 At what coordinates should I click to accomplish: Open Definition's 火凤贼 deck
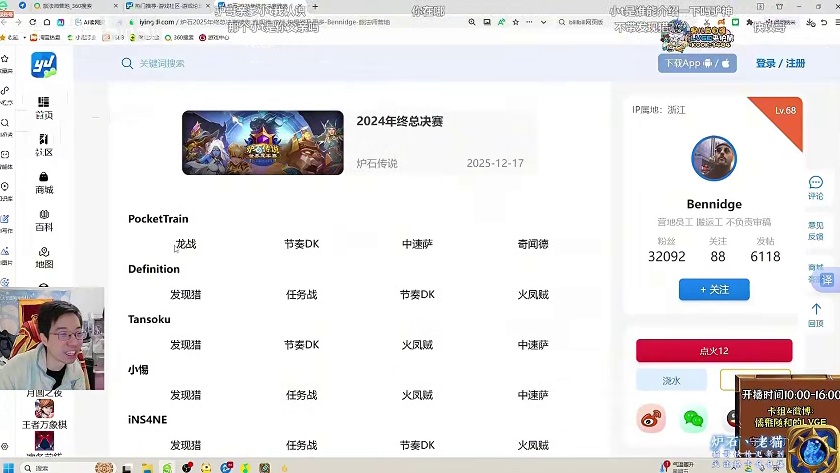point(532,295)
